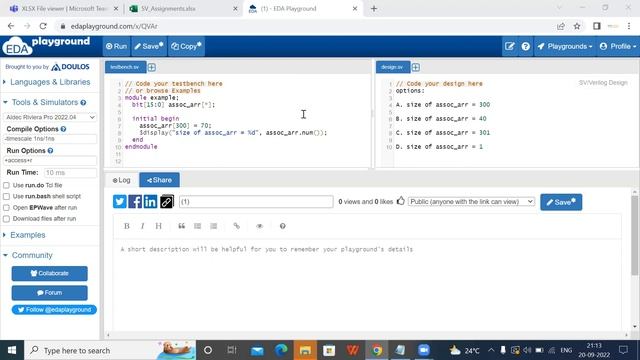Open Zoom from the Windows taskbar

click(424, 350)
